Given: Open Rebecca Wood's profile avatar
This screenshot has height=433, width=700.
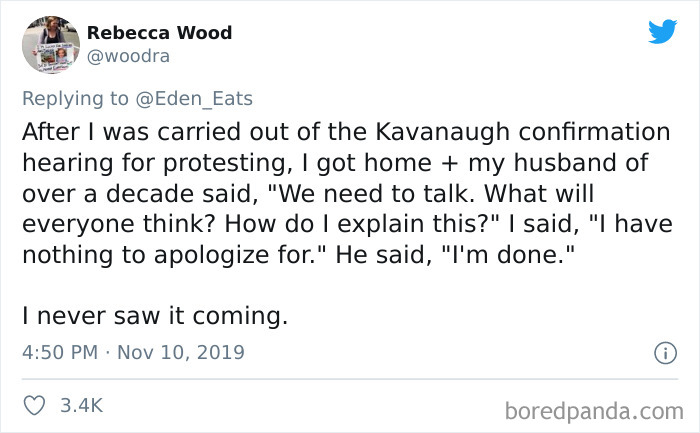Looking at the screenshot, I should tap(49, 45).
